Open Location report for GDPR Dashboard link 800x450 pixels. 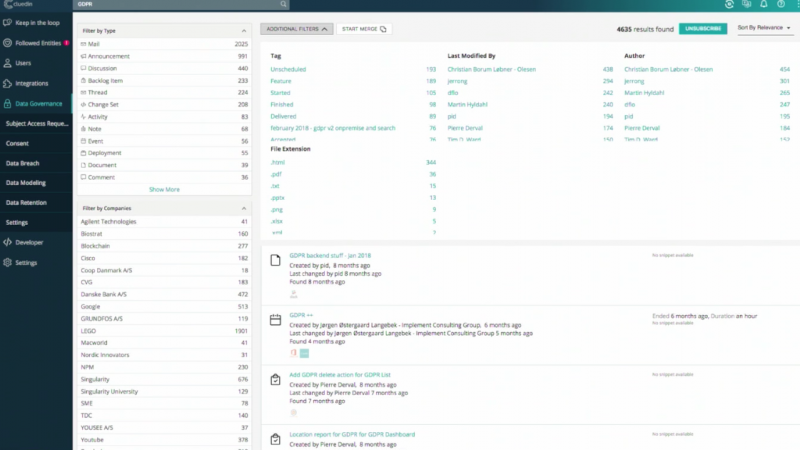tap(352, 435)
